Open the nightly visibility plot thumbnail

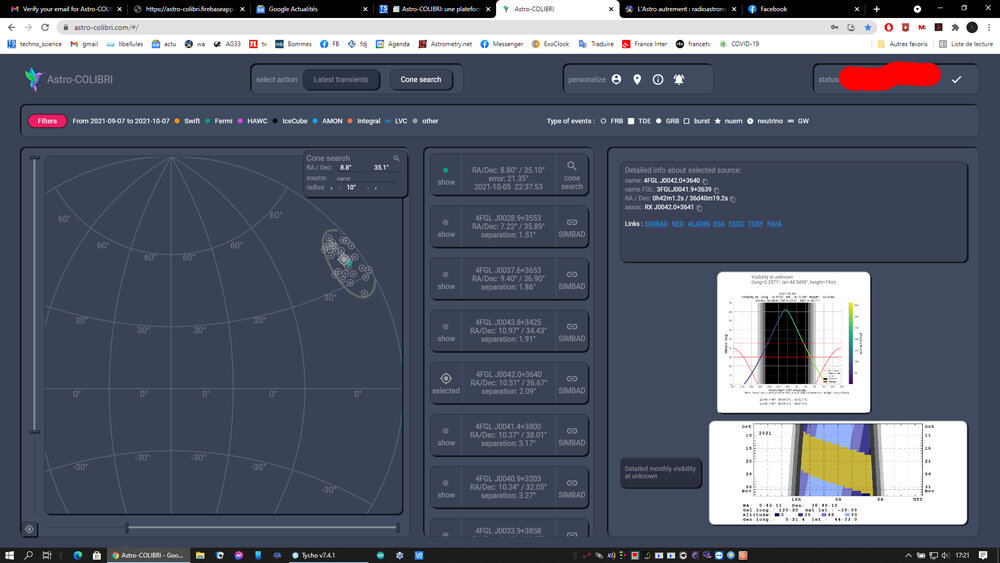click(x=793, y=342)
